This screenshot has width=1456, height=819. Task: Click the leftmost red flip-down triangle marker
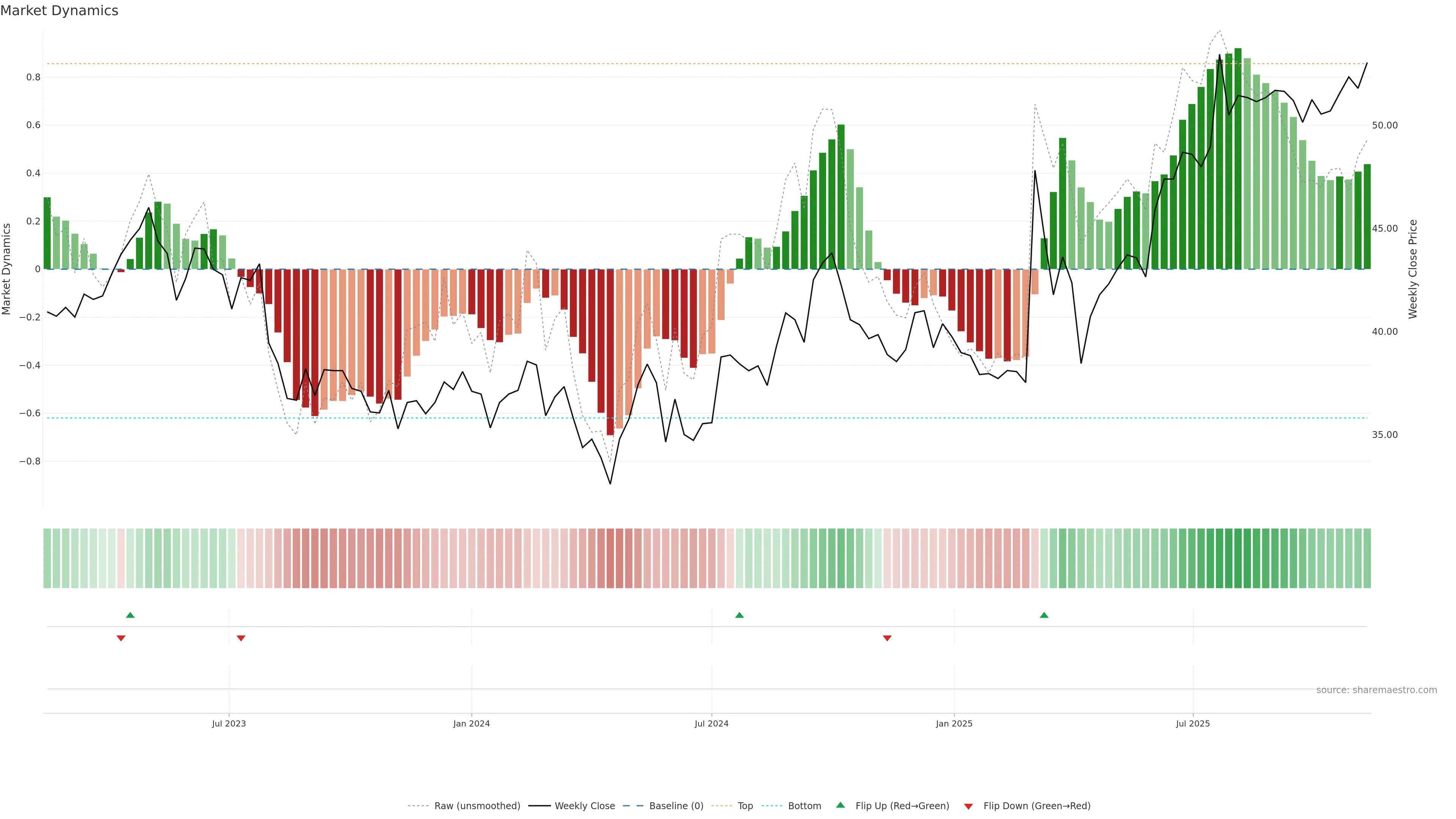click(121, 638)
